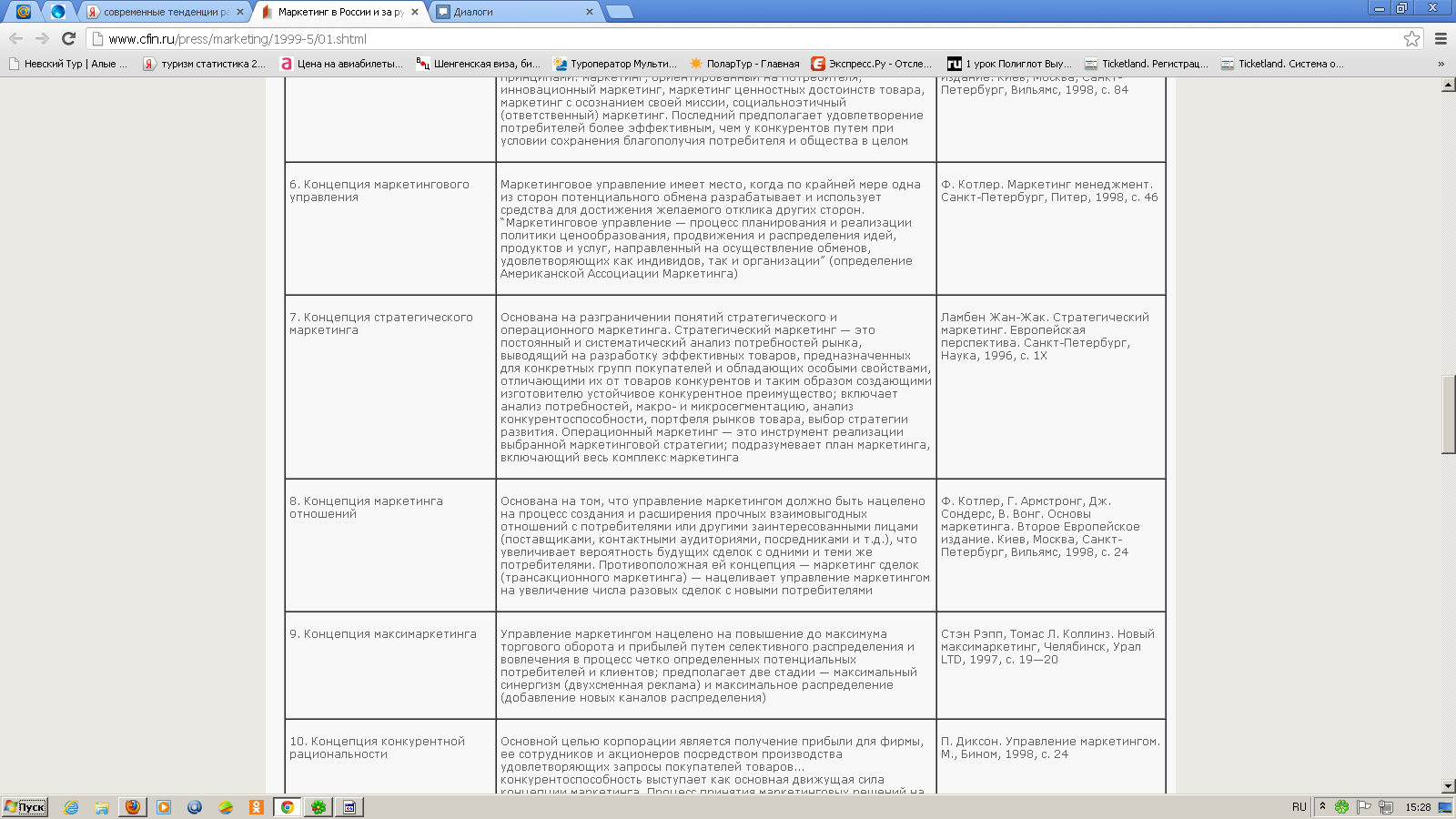Click the ICQ system tray icon

(1341, 806)
